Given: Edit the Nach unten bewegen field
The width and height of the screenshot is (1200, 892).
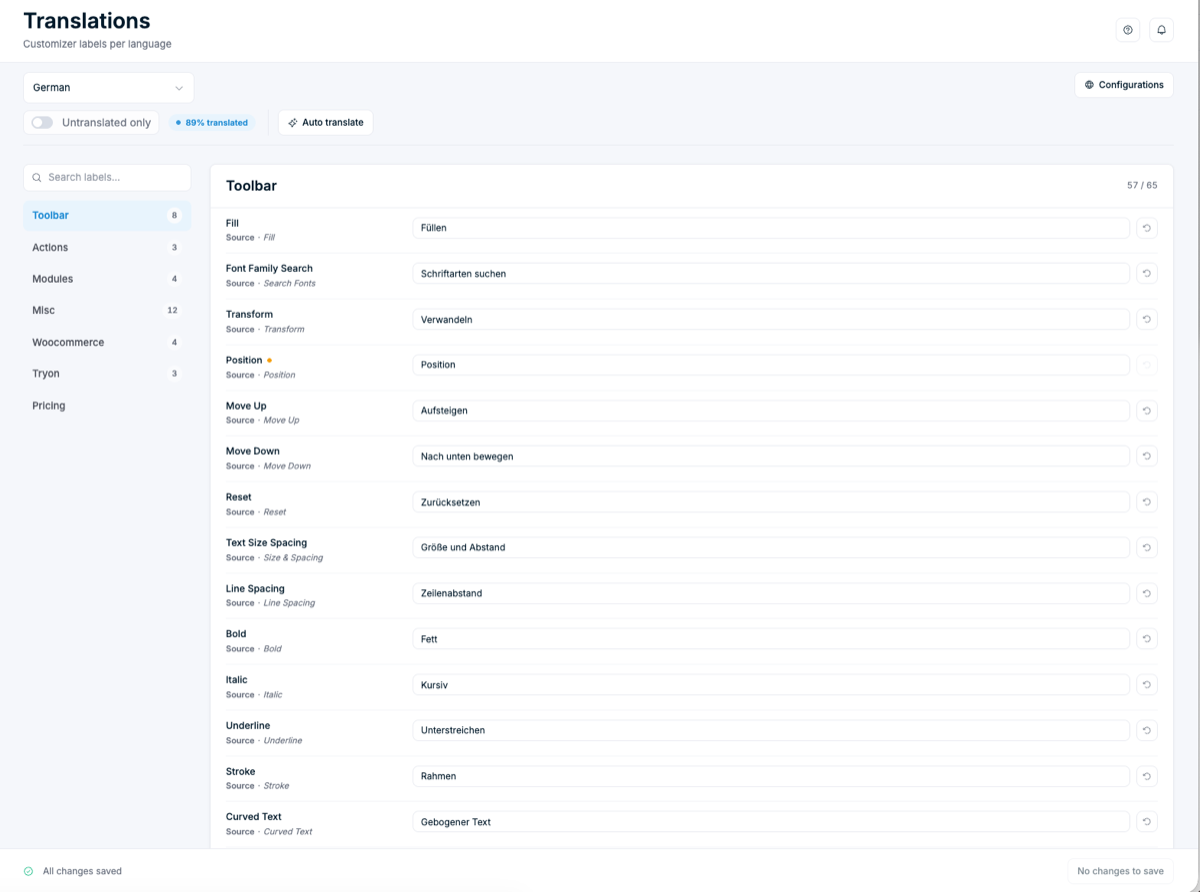Looking at the screenshot, I should click(771, 456).
